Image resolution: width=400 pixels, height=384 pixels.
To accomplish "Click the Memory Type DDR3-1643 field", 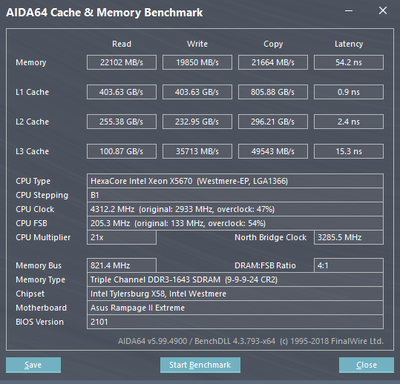I will (235, 280).
